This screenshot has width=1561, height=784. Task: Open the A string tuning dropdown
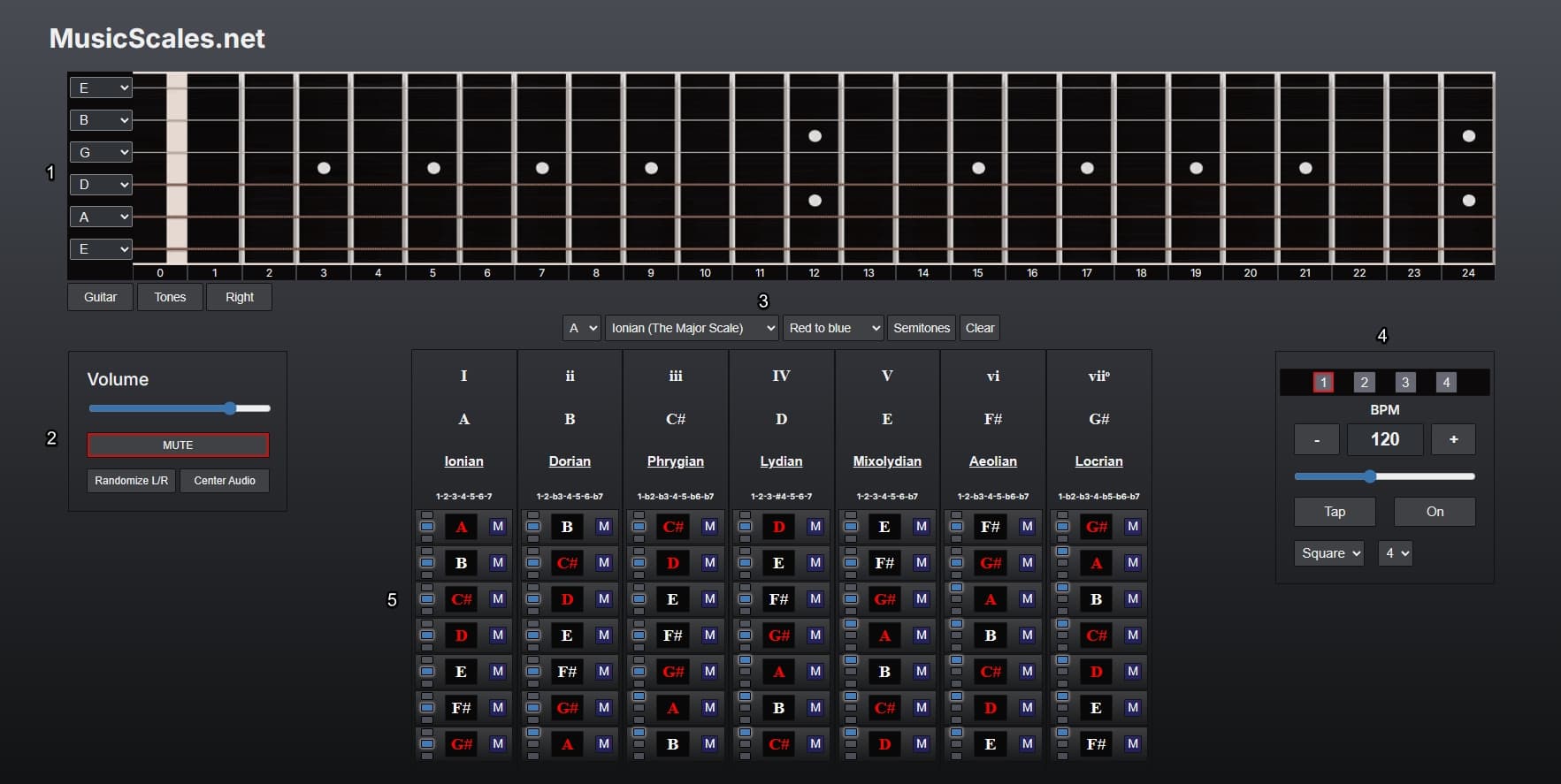tap(101, 217)
